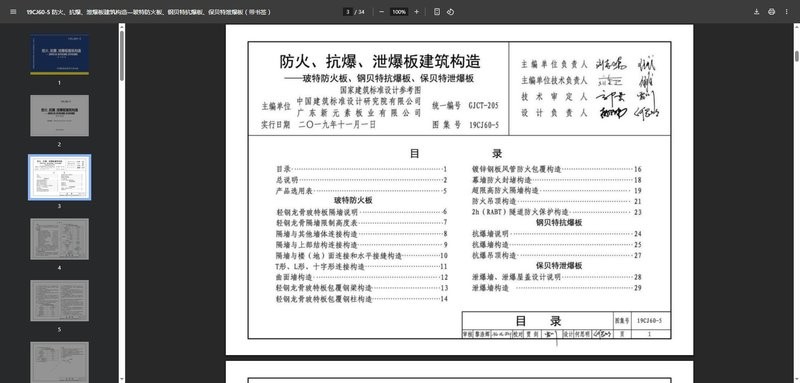Click the 广东新元素板业有限公司 text
The height and width of the screenshot is (383, 800).
[x=359, y=113]
